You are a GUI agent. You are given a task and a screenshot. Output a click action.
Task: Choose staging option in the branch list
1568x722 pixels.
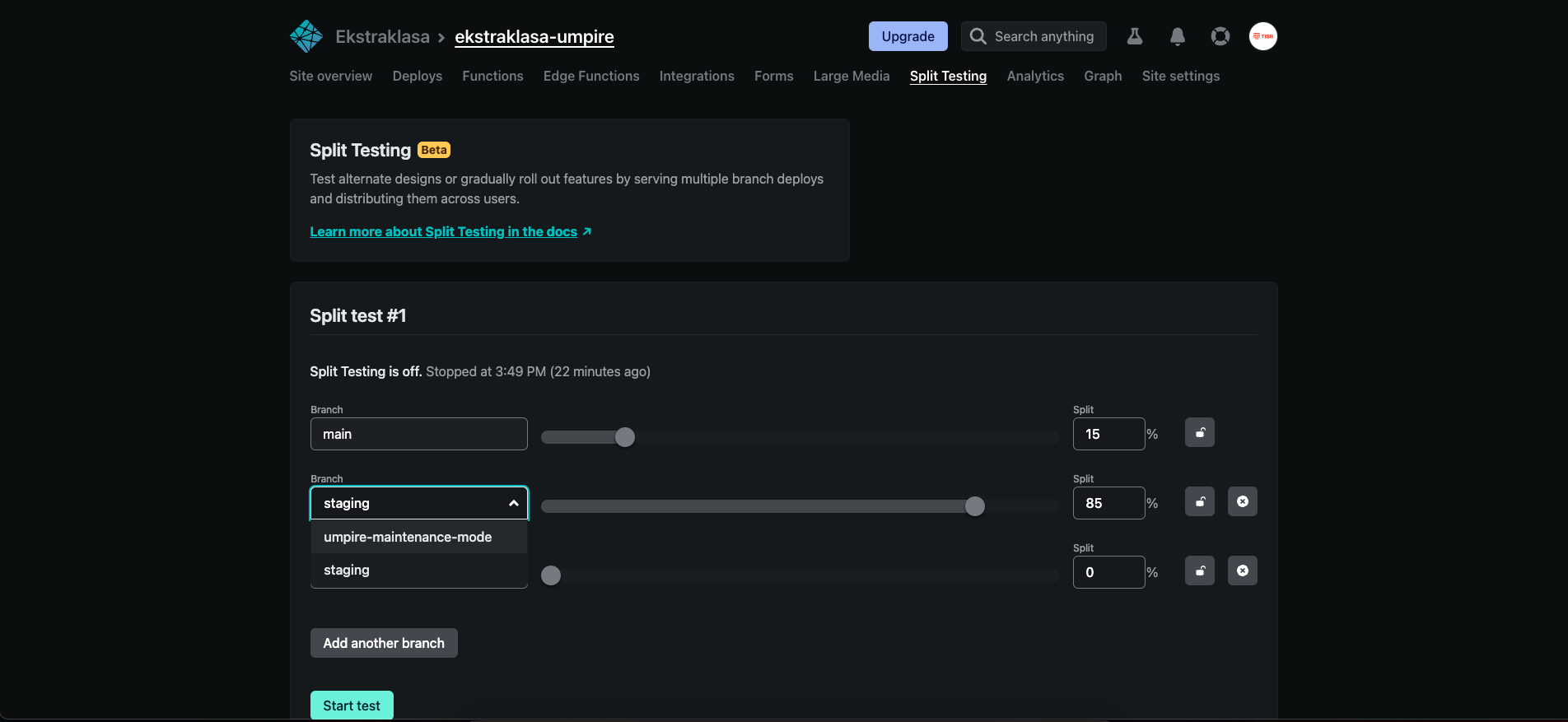419,570
